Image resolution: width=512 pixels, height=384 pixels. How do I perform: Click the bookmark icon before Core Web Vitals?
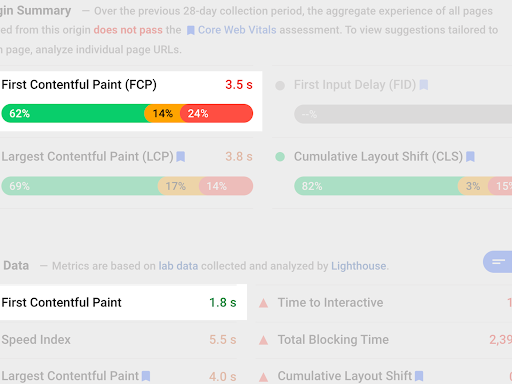click(x=191, y=31)
